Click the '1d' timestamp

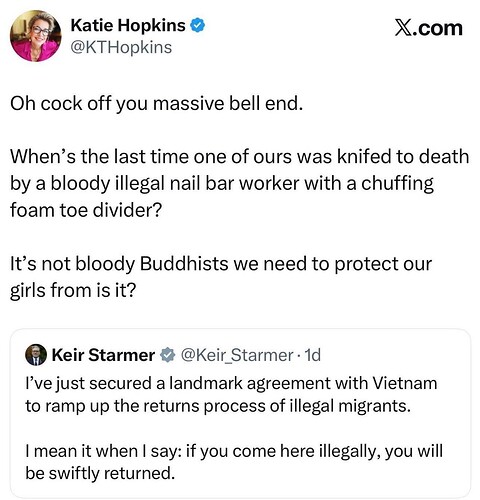(313, 355)
